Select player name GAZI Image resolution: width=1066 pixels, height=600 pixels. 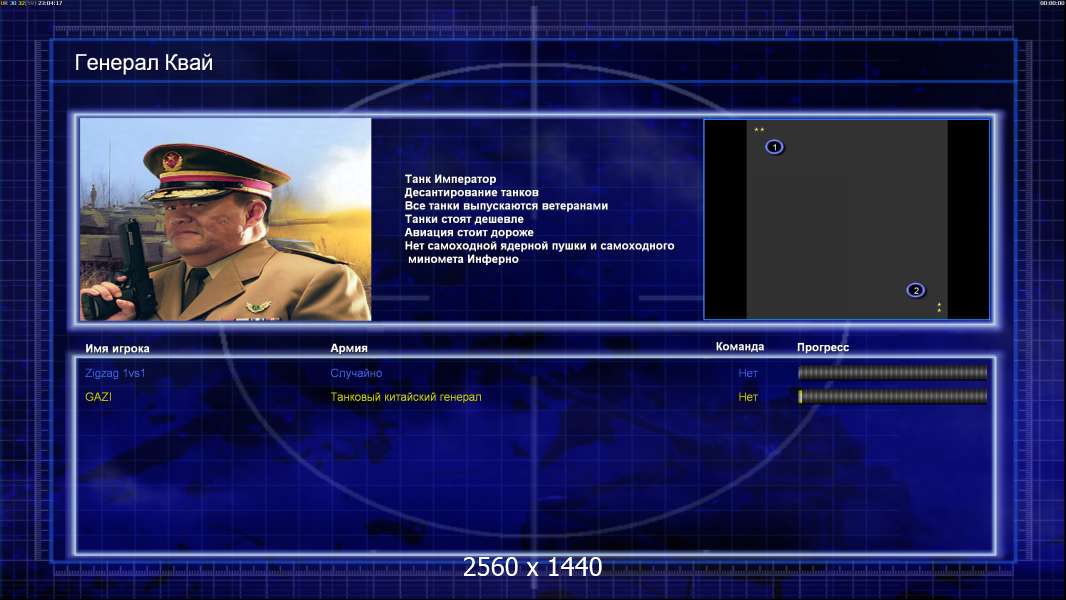click(99, 397)
